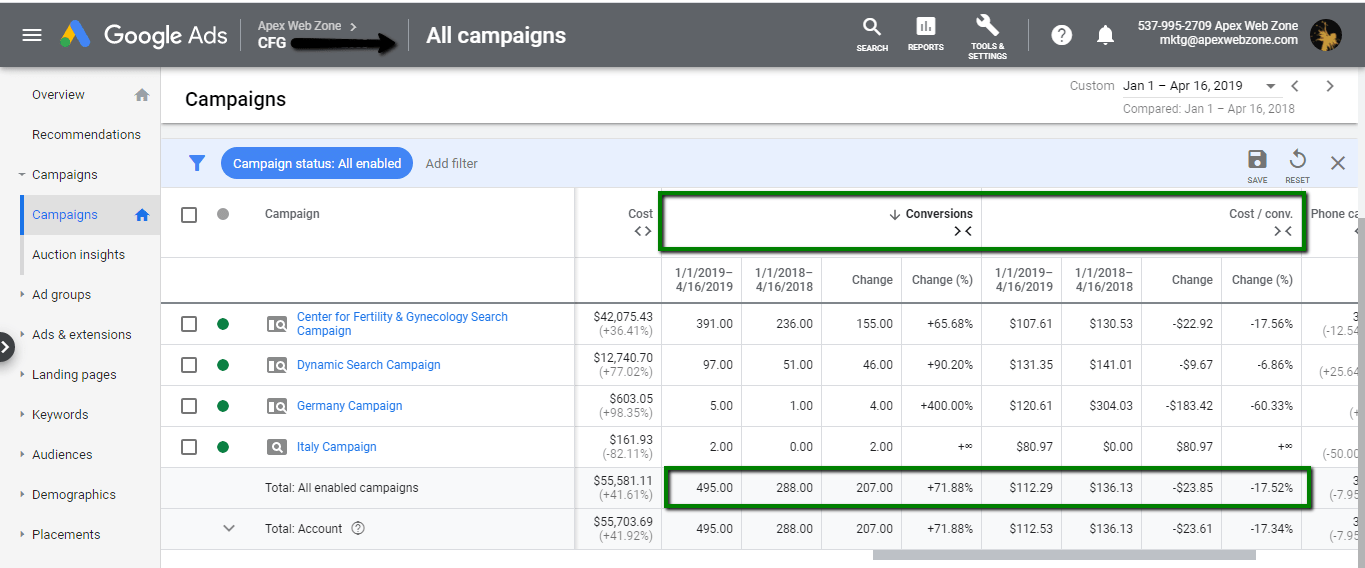Screen dimensions: 1365x568
Task: Toggle the select-all campaigns checkbox
Action: (x=189, y=214)
